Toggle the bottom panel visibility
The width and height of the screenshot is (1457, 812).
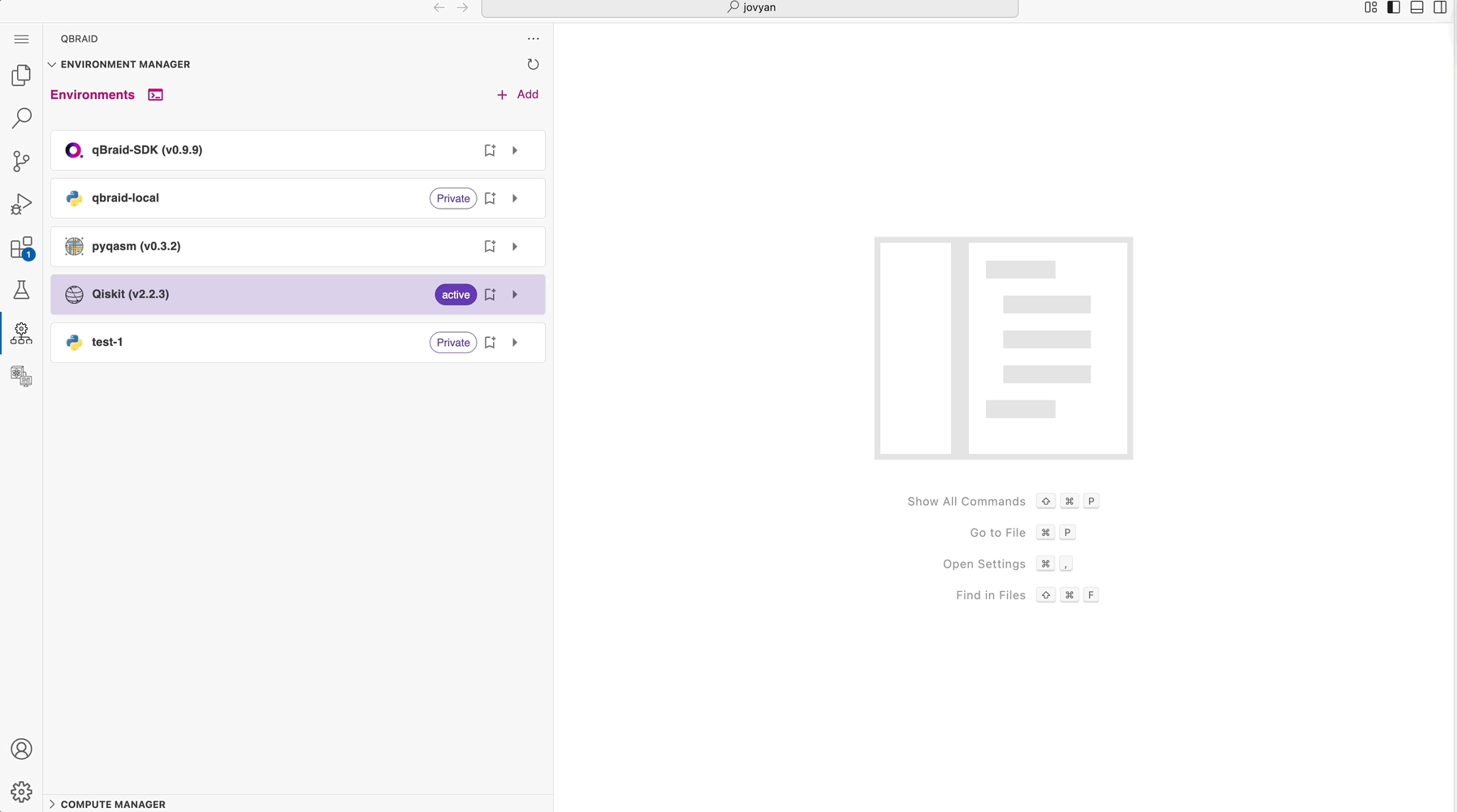[x=1417, y=7]
